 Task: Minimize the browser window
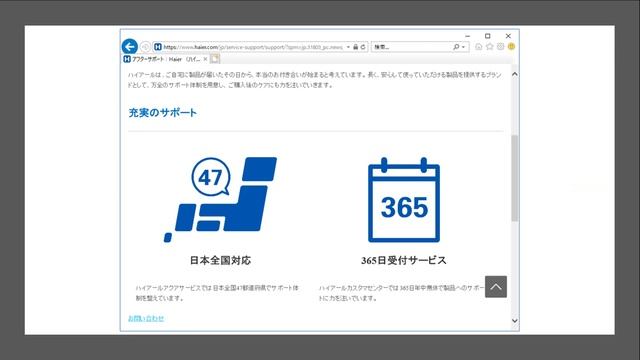click(x=468, y=36)
